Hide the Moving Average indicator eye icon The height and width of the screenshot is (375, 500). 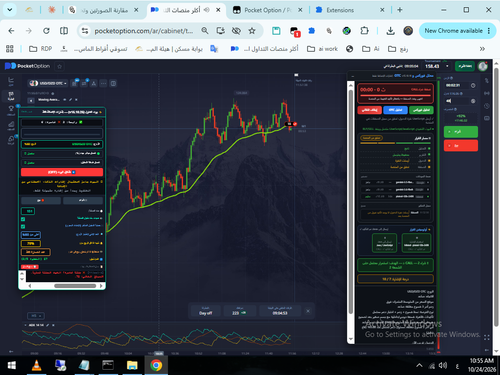tap(65, 100)
